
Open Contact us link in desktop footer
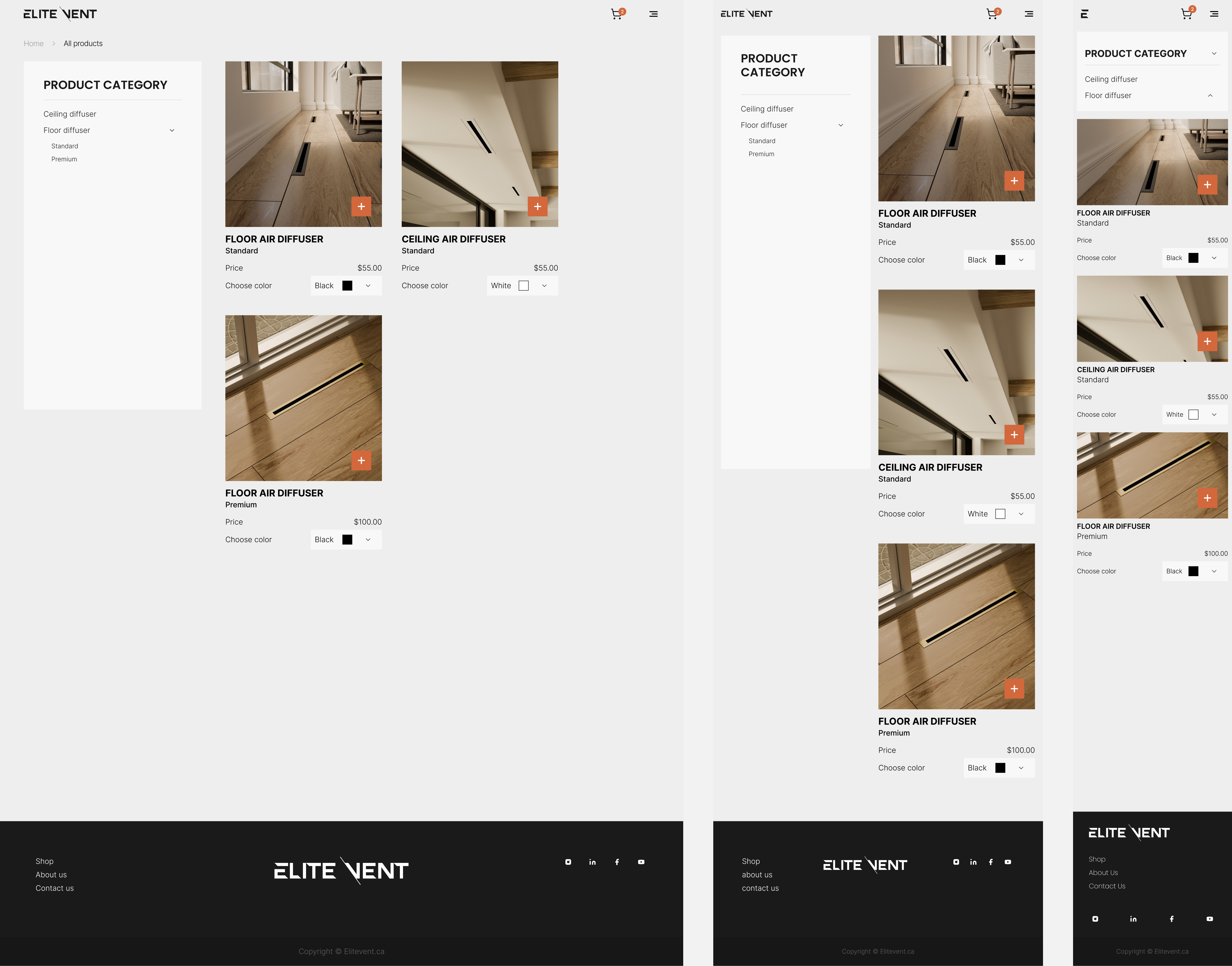coord(54,889)
